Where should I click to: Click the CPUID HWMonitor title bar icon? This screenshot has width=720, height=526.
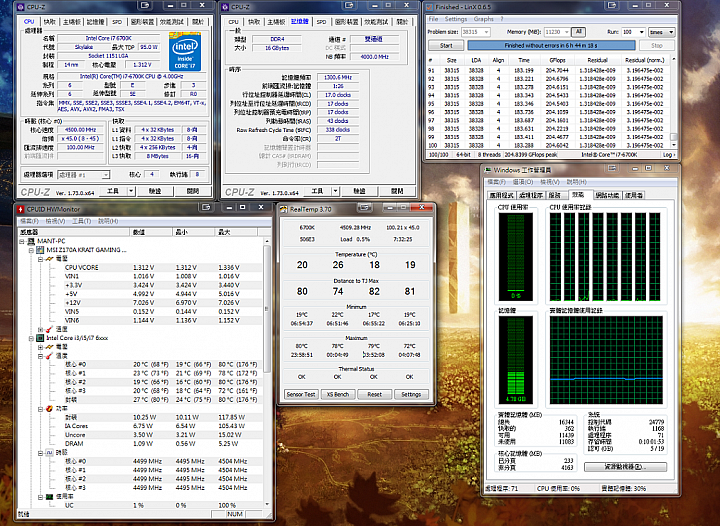click(20, 209)
